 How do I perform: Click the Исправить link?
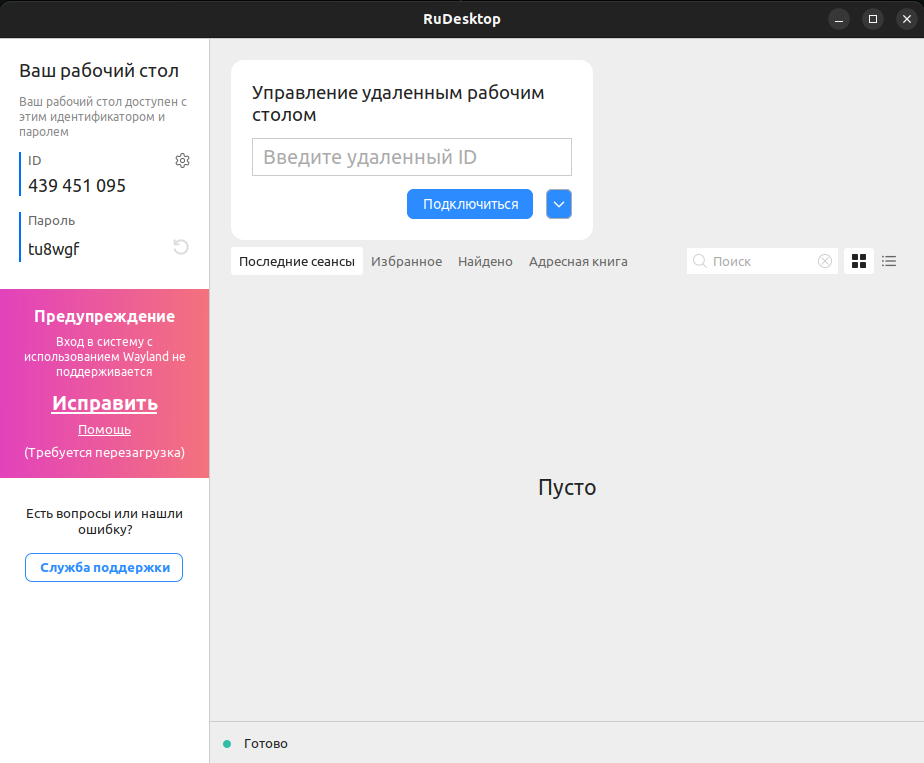[105, 403]
